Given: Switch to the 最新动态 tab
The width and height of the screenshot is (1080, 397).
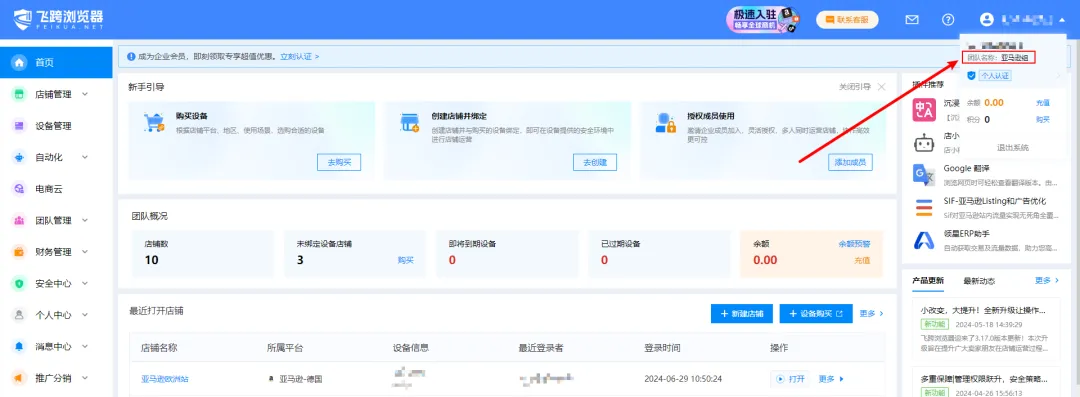Looking at the screenshot, I should (979, 281).
